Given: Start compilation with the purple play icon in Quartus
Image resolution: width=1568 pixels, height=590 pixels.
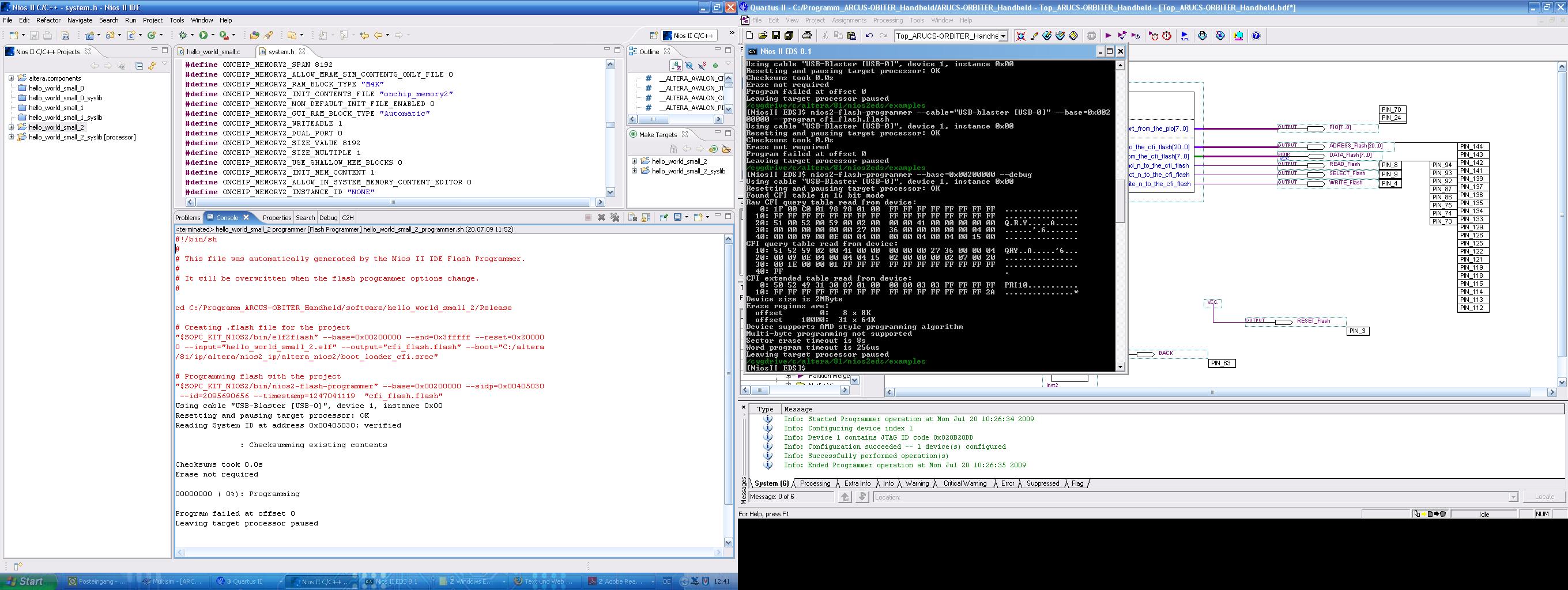Looking at the screenshot, I should [1108, 36].
